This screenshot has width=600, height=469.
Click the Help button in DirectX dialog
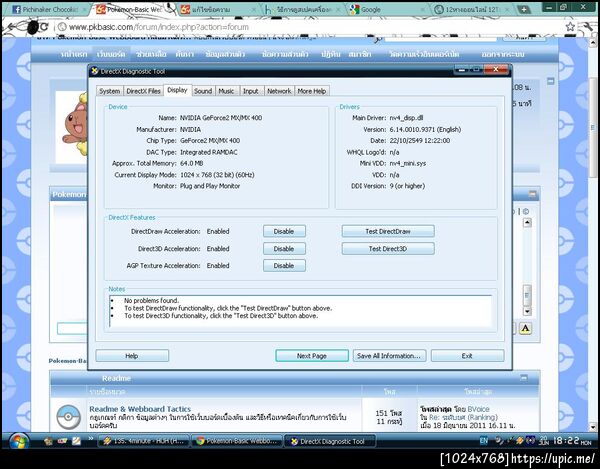[132, 356]
